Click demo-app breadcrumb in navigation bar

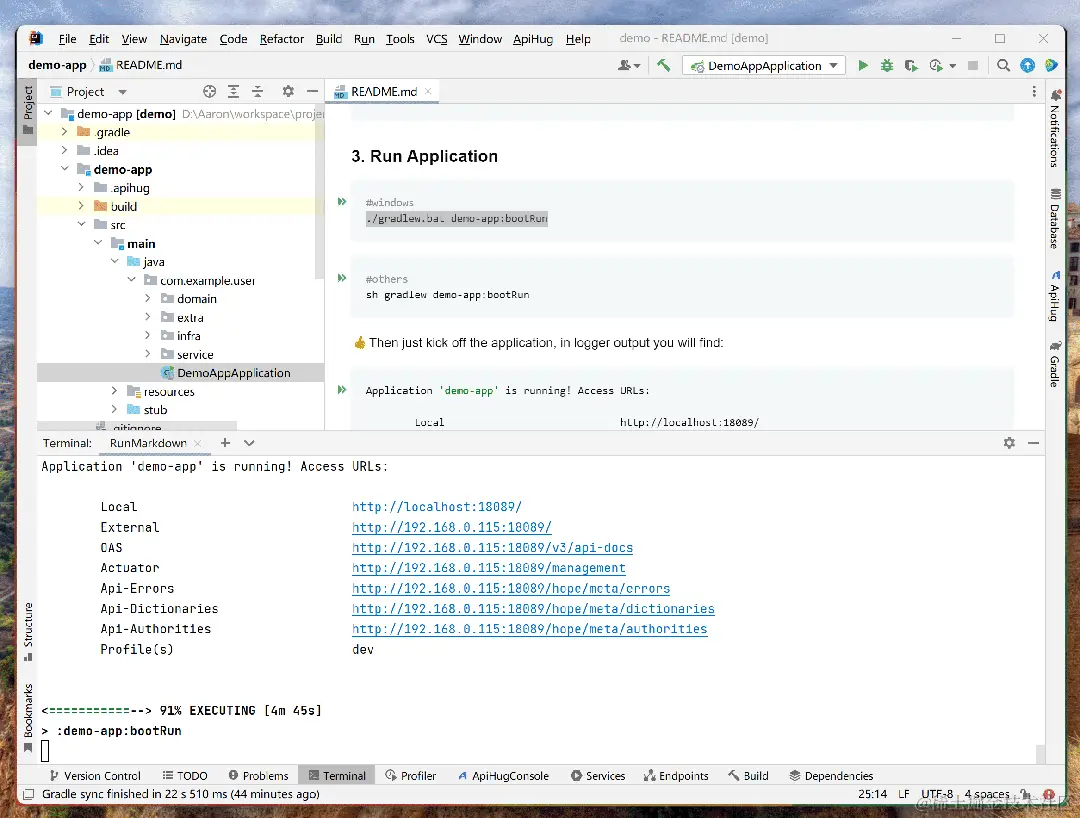tap(57, 65)
